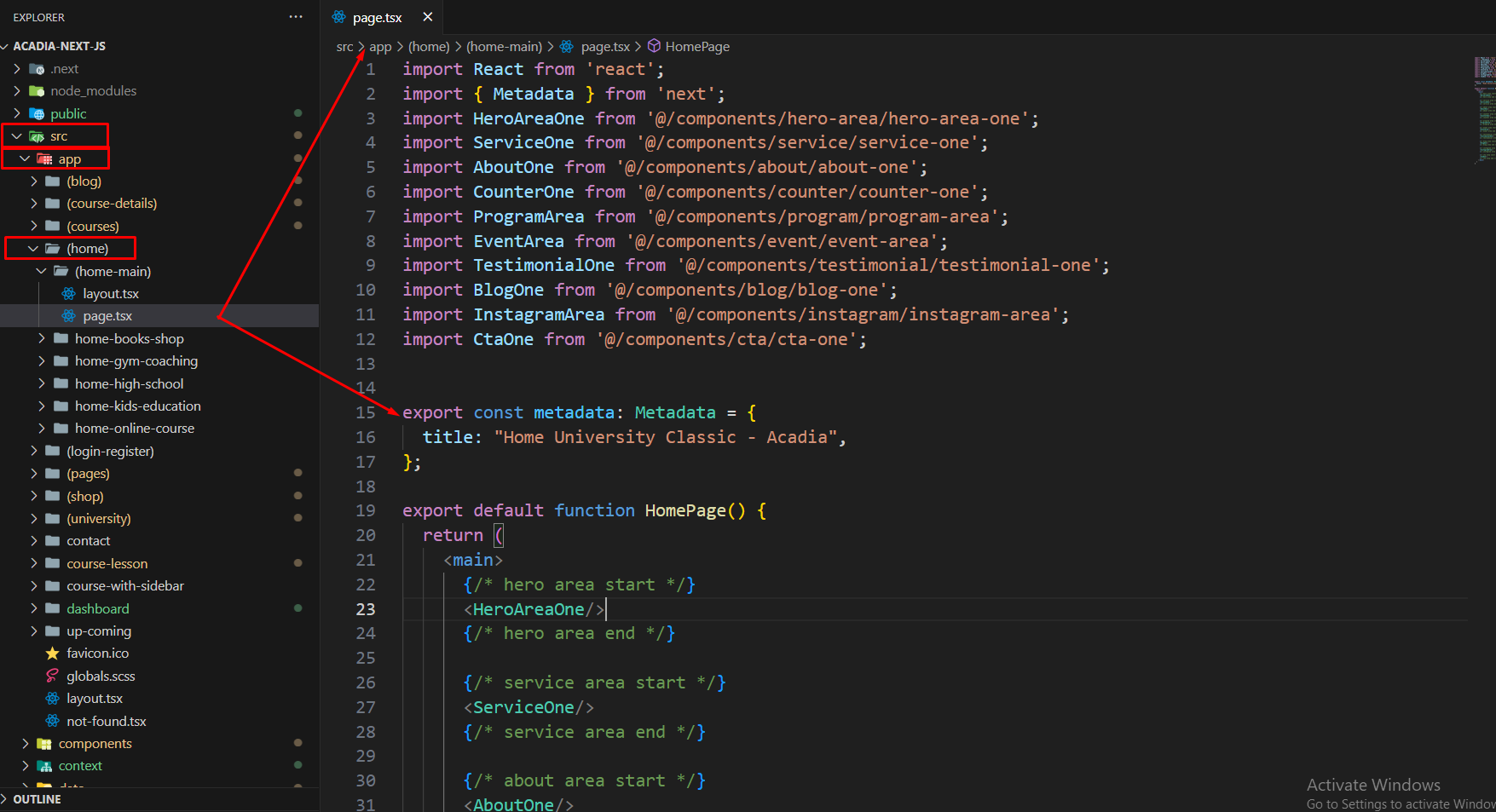Expand the public folder chevron
Image resolution: width=1496 pixels, height=812 pixels.
17,113
